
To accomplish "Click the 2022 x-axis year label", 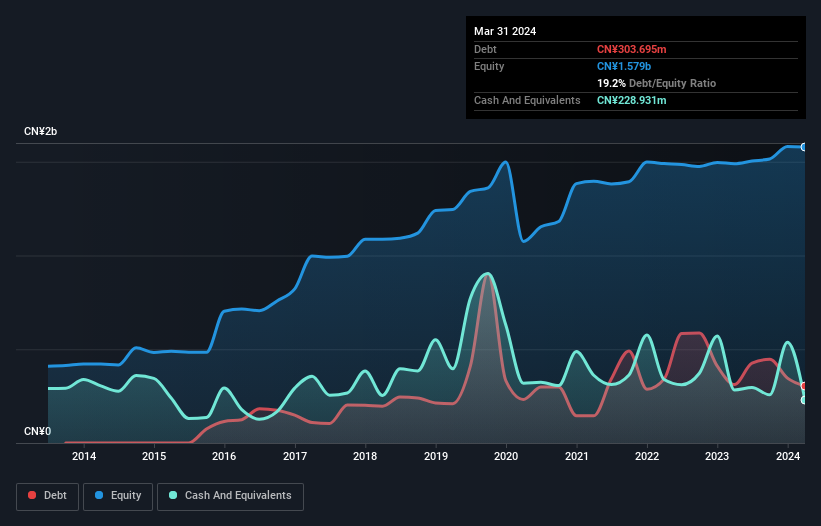I will [x=647, y=457].
